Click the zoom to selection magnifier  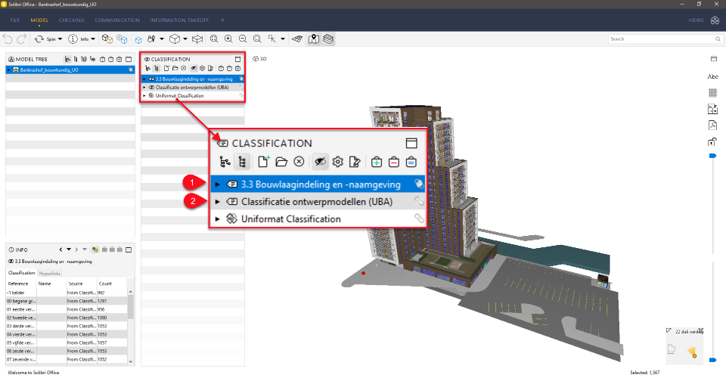(257, 39)
